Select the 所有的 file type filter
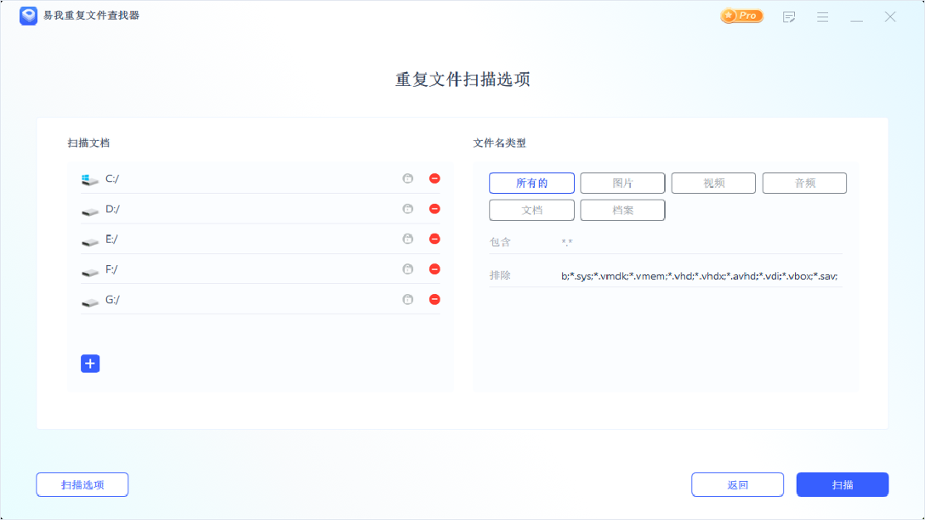The width and height of the screenshot is (925, 520). (532, 183)
